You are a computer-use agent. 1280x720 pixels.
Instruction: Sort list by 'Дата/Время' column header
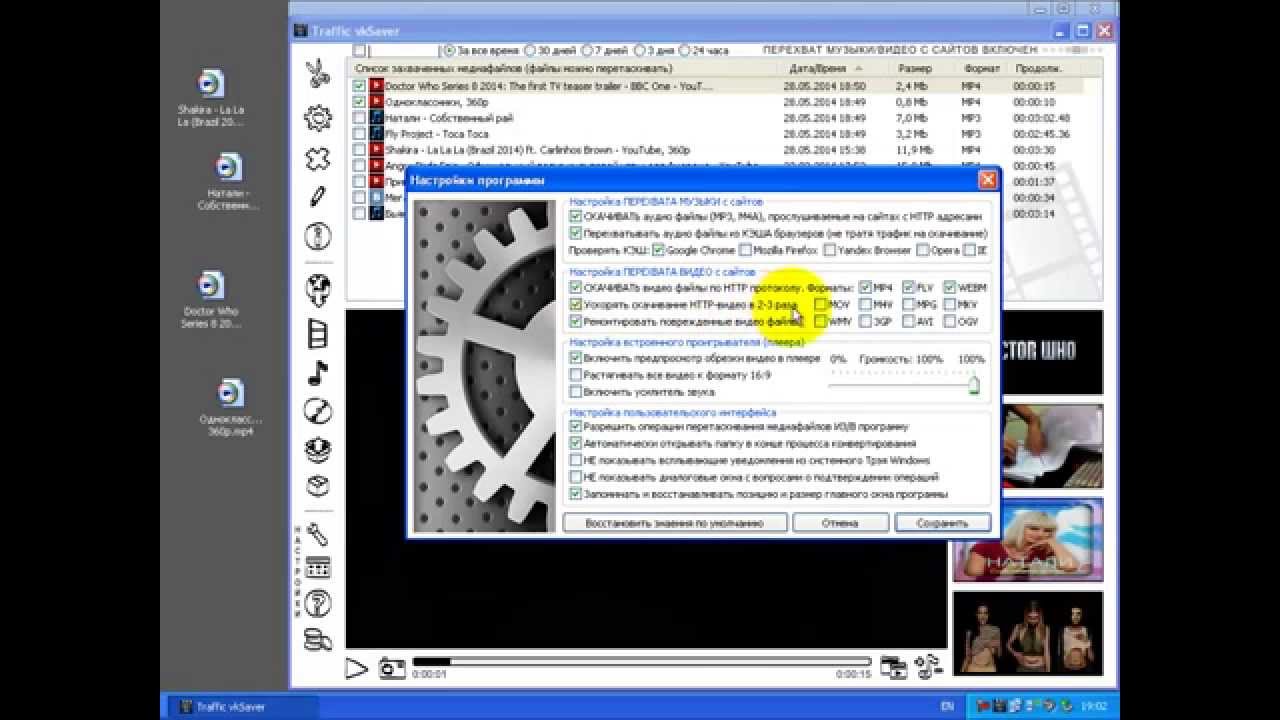826,68
